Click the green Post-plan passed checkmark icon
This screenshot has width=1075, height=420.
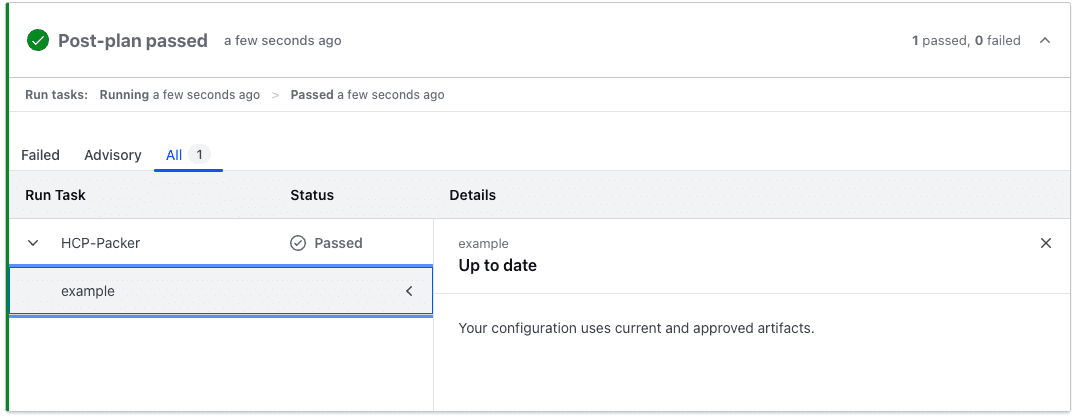38,41
